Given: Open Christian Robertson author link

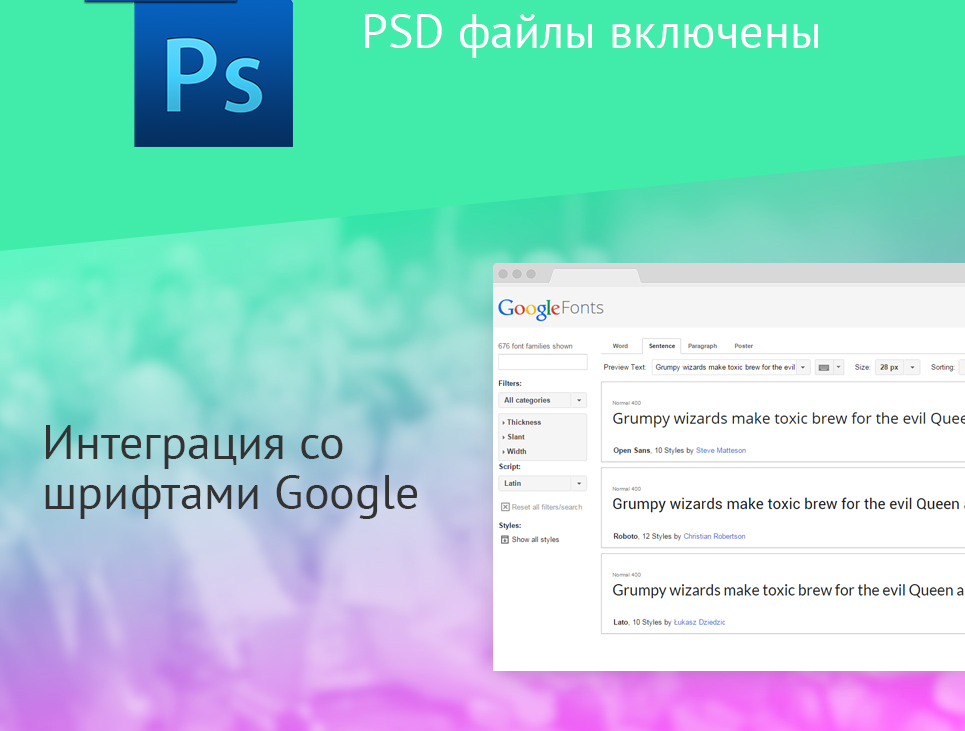Looking at the screenshot, I should pos(714,537).
